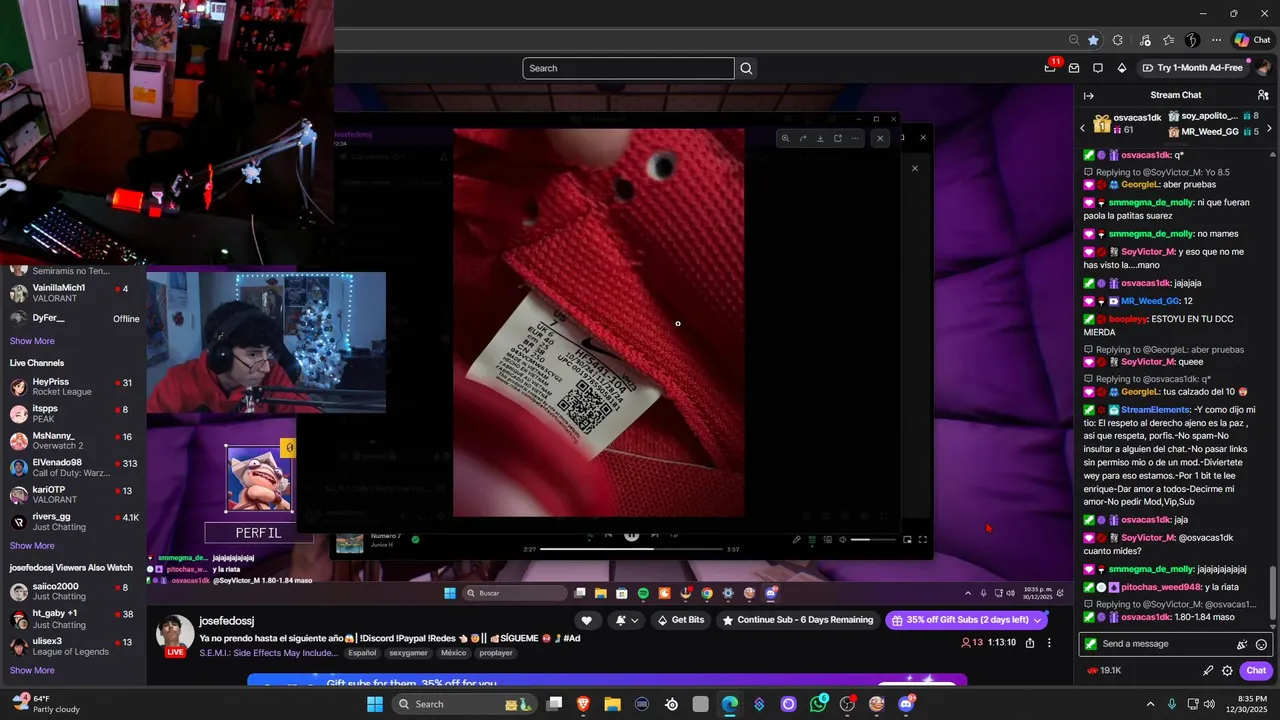This screenshot has width=1280, height=720.
Task: Select the México stream tag
Action: tap(454, 653)
